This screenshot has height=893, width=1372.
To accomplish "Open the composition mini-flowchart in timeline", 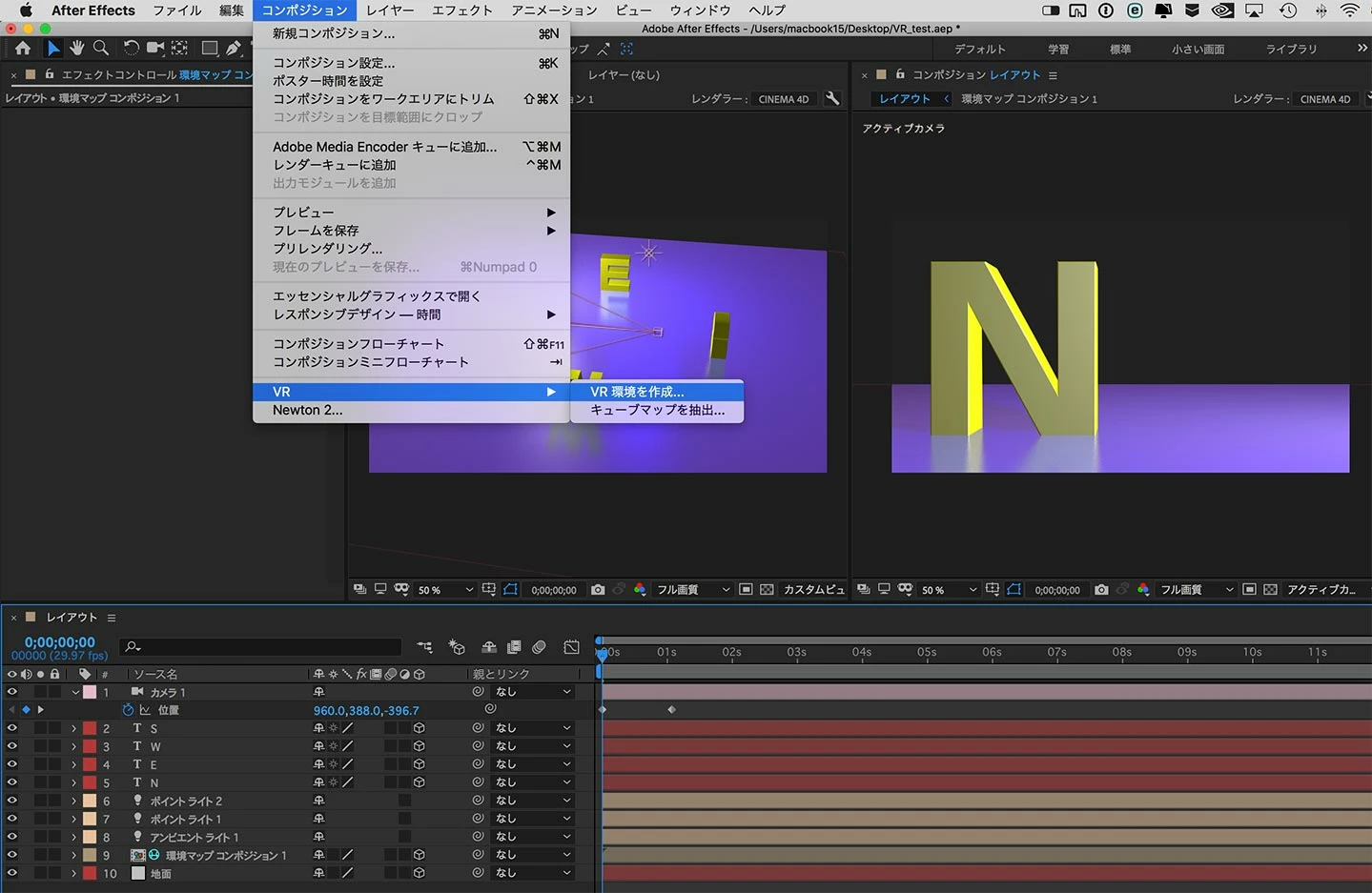I will click(x=425, y=647).
